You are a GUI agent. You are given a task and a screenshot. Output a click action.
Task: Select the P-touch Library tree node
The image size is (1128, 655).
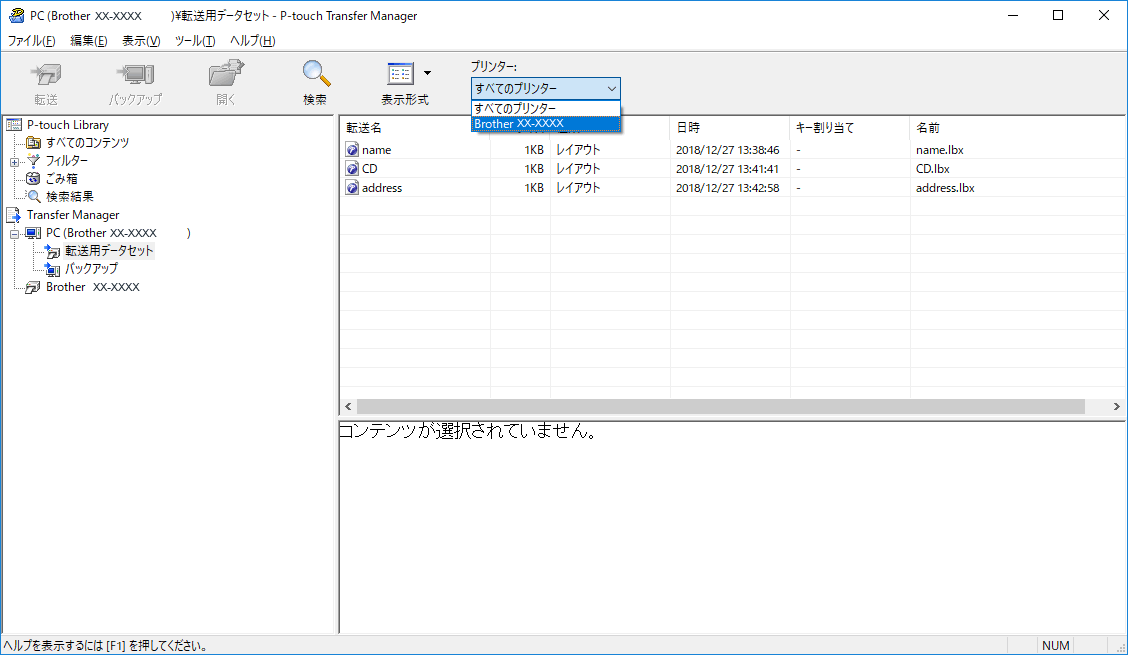pyautogui.click(x=68, y=125)
